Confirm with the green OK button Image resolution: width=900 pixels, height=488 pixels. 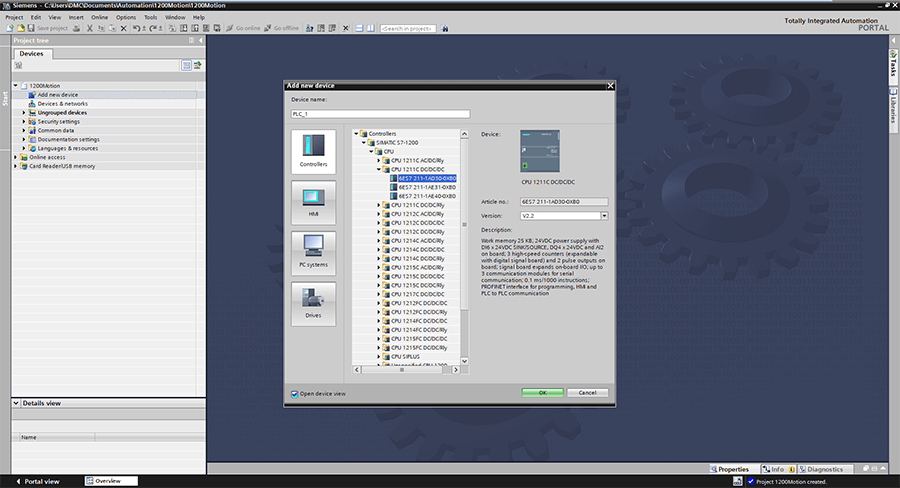pyautogui.click(x=542, y=393)
